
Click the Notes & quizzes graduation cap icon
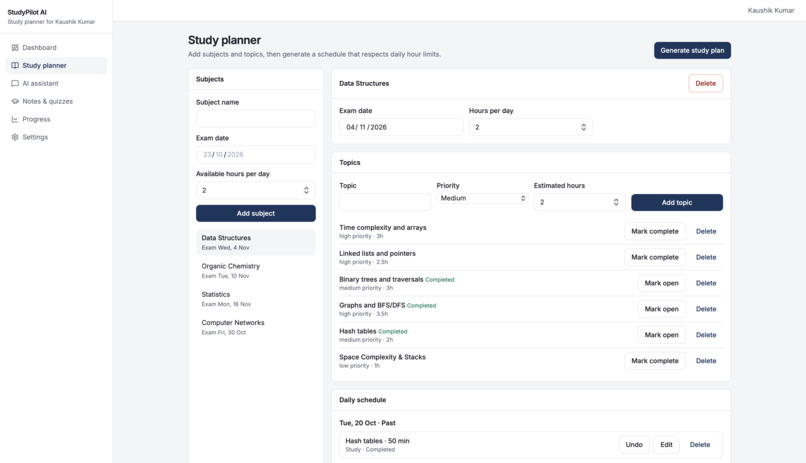(x=15, y=102)
